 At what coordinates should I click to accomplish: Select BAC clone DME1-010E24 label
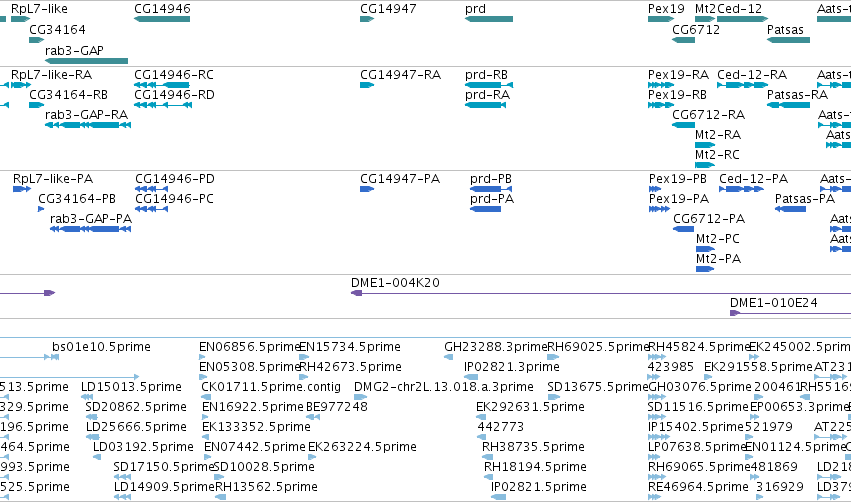click(x=773, y=303)
